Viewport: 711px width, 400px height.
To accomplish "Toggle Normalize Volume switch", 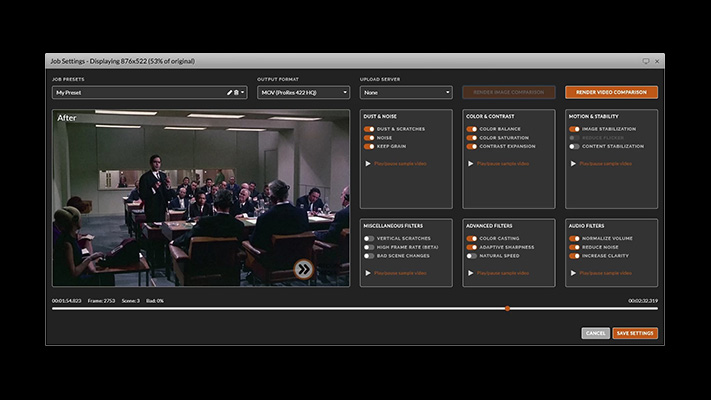I will [575, 239].
